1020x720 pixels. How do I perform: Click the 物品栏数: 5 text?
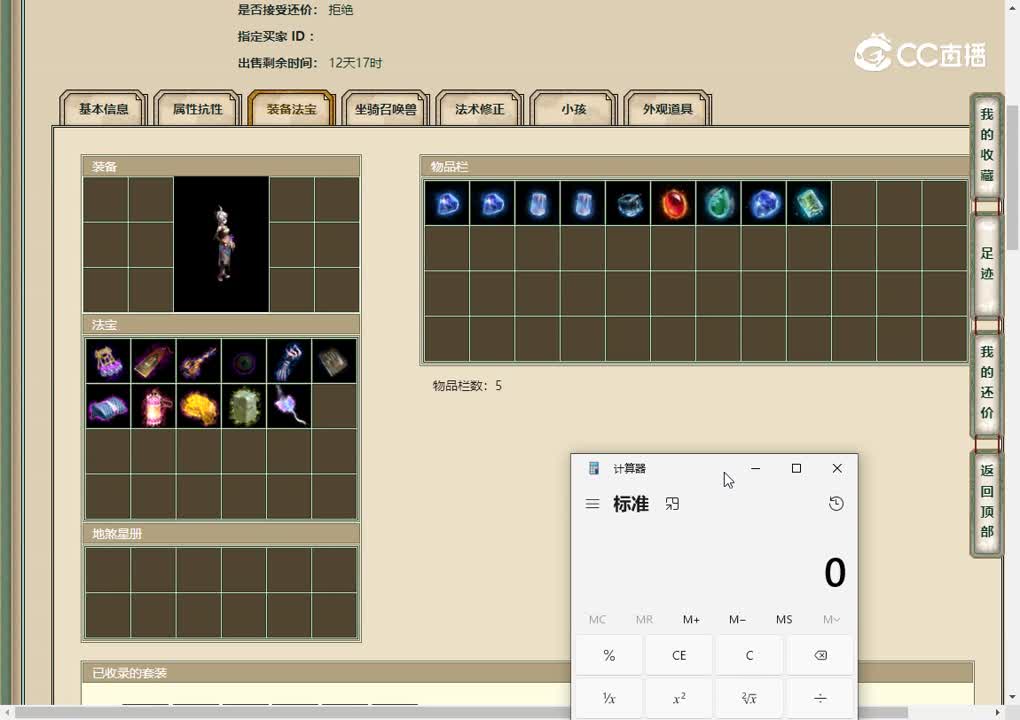(x=467, y=386)
